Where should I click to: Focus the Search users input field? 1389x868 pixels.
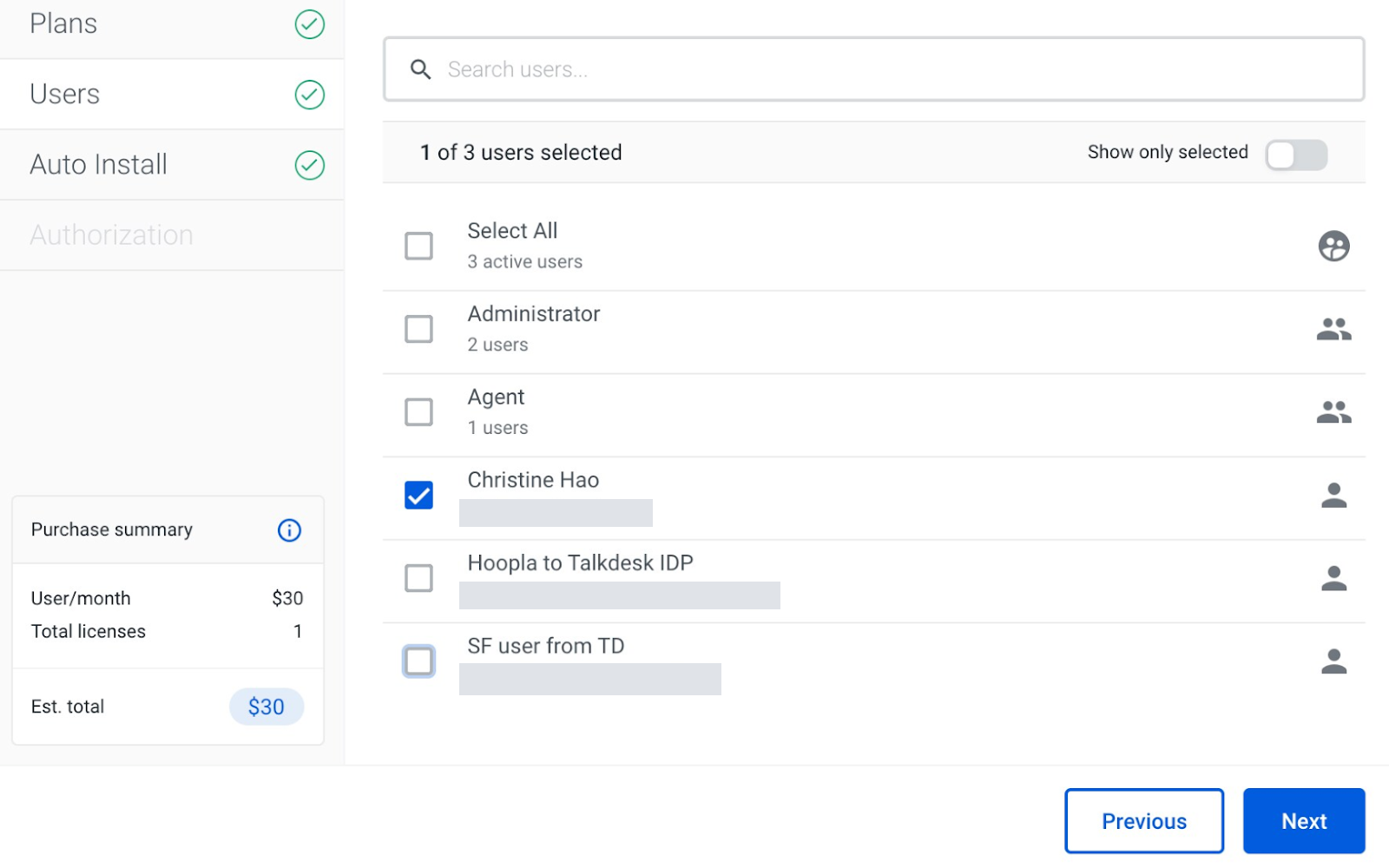click(874, 69)
